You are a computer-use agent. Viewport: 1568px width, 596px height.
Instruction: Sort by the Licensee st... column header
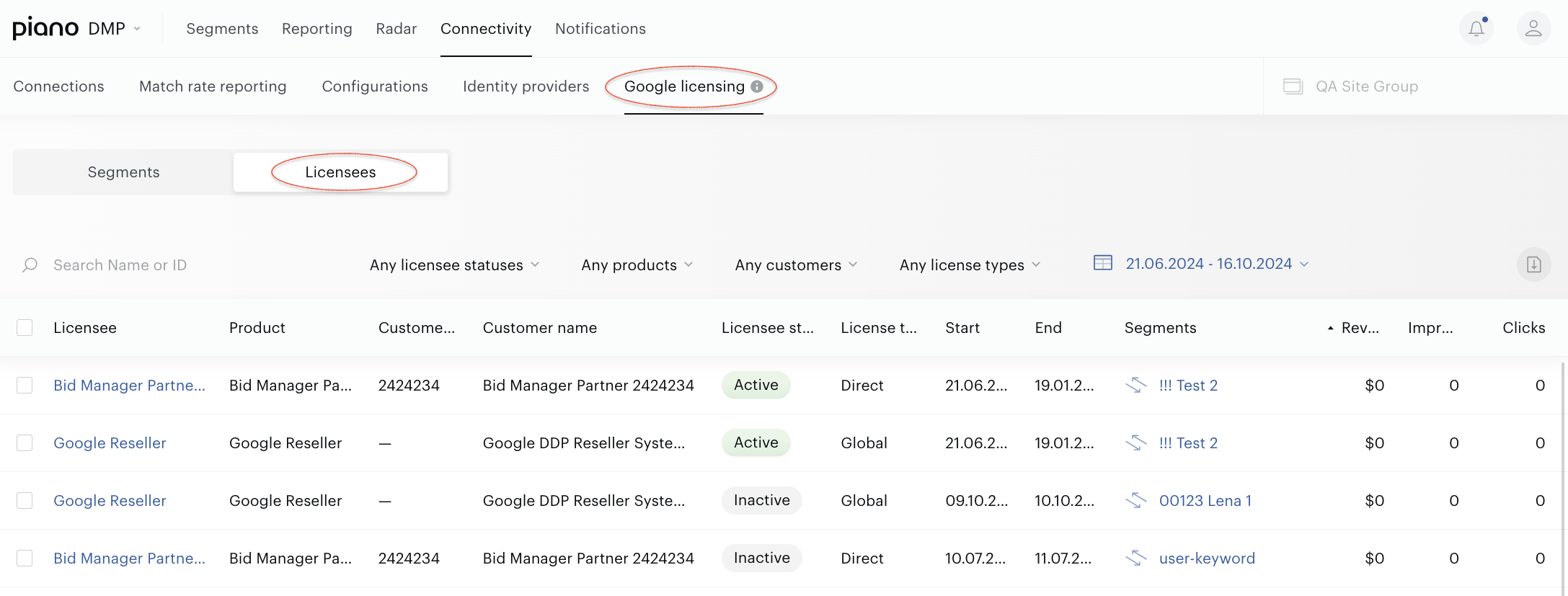click(x=768, y=328)
